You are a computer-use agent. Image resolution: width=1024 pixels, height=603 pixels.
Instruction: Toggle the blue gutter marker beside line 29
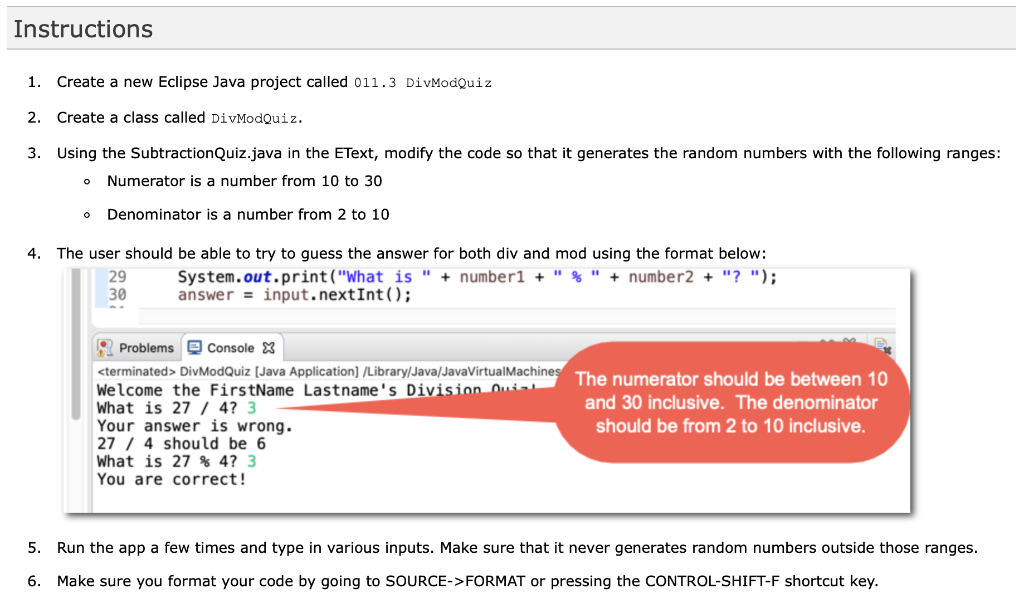point(101,276)
